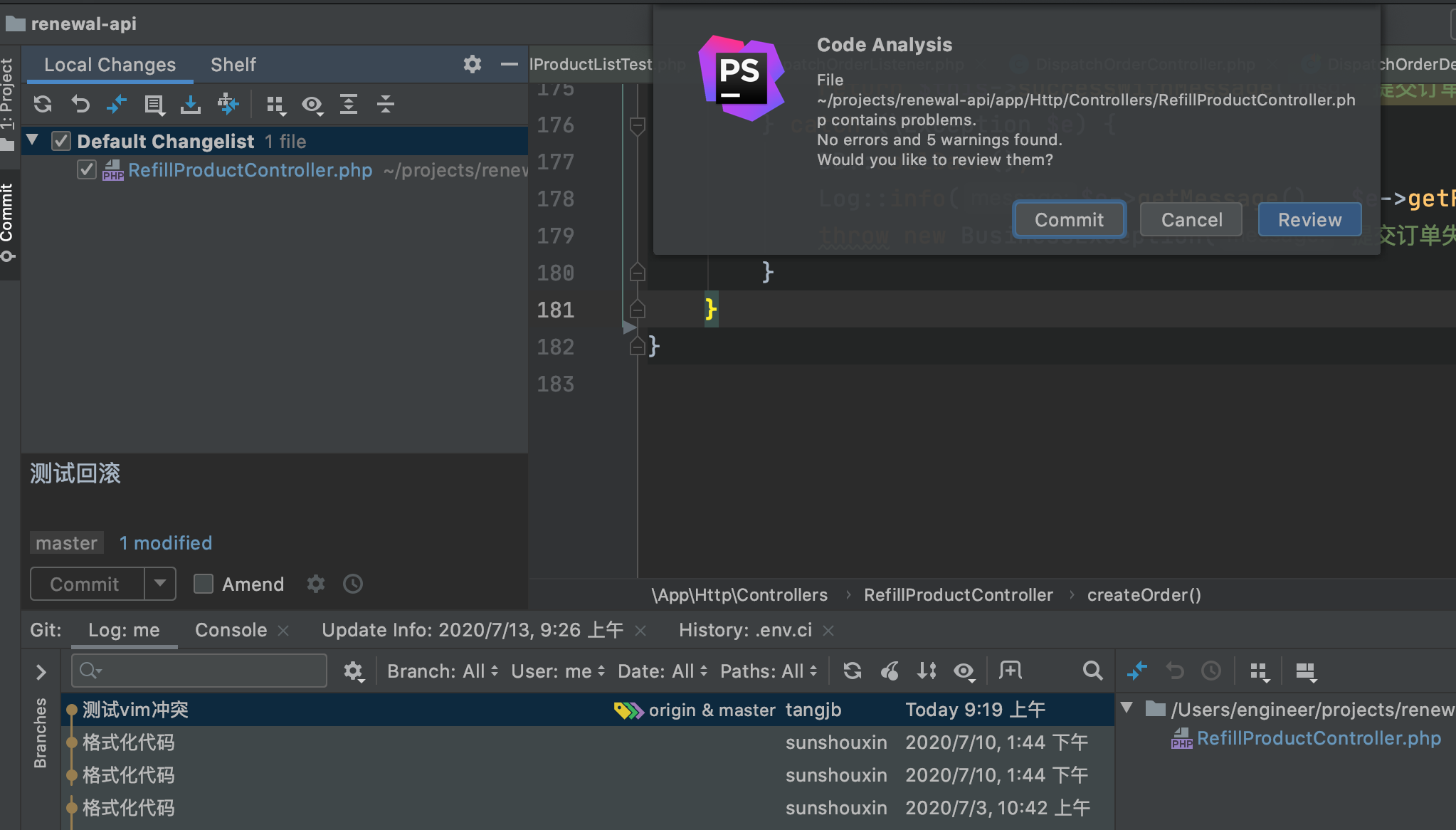
Task: Click the Show Diff icon in Local Changes toolbar
Action: click(x=117, y=105)
